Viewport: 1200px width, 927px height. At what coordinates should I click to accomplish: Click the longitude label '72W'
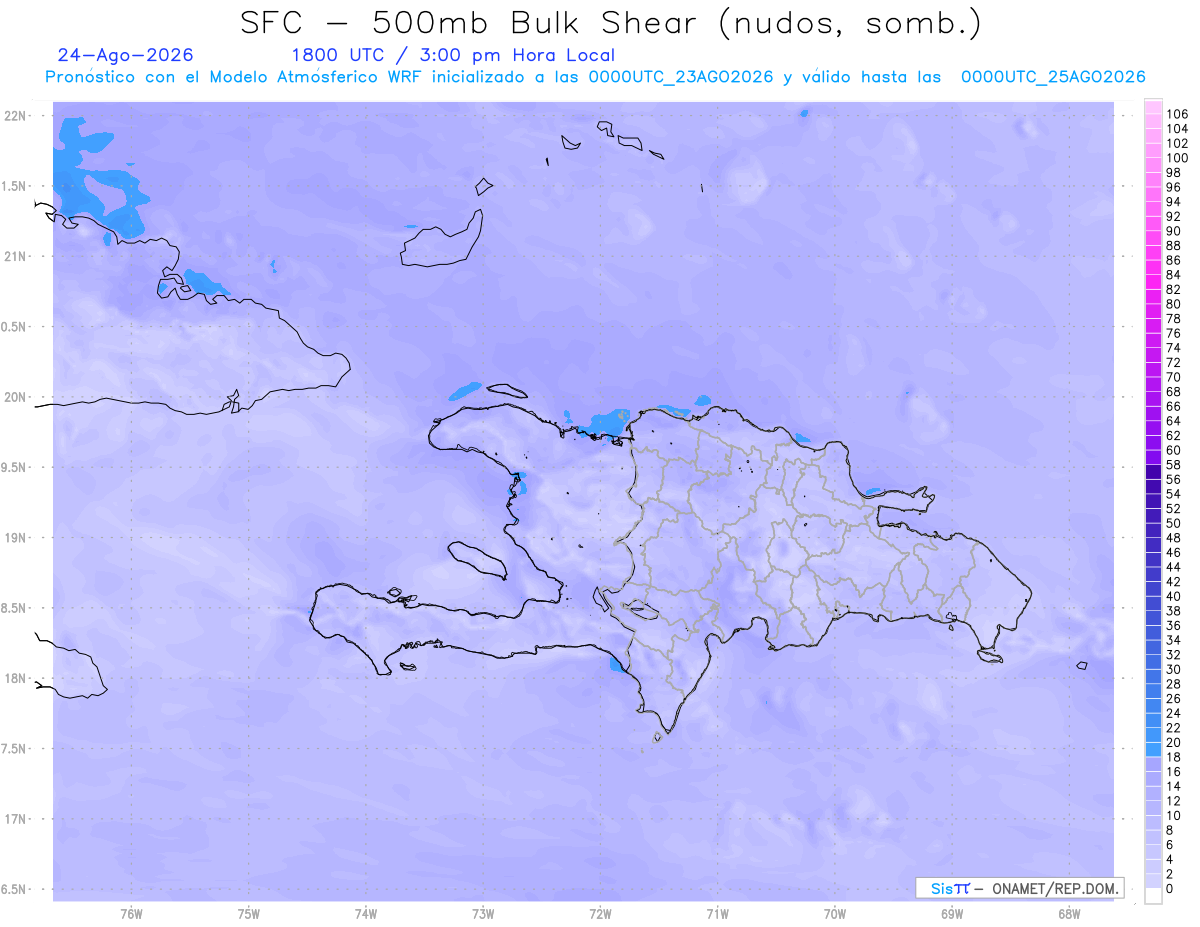click(x=600, y=914)
